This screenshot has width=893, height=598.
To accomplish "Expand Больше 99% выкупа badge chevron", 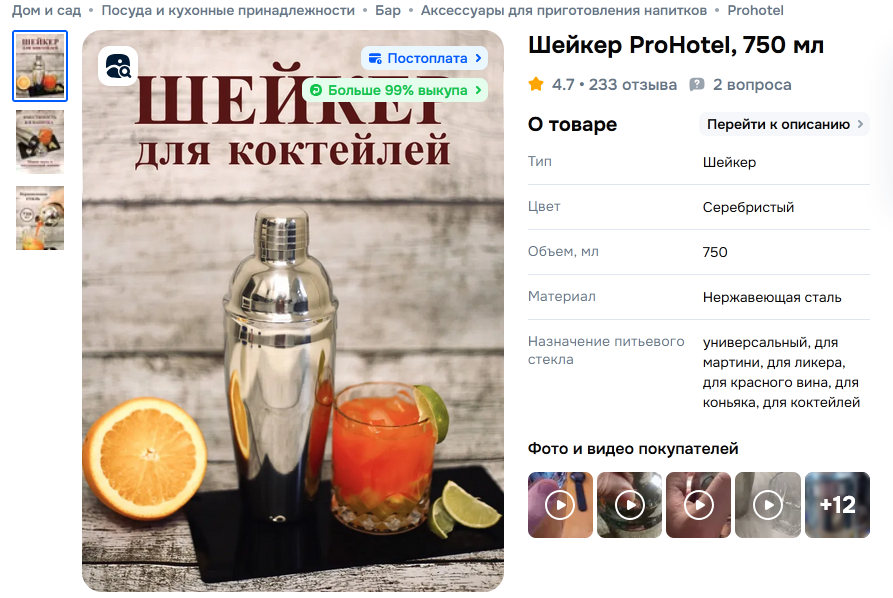I will [x=478, y=90].
